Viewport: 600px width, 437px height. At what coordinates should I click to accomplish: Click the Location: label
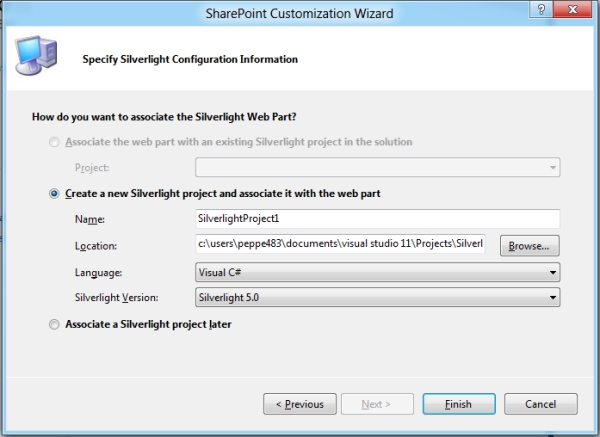[96, 246]
